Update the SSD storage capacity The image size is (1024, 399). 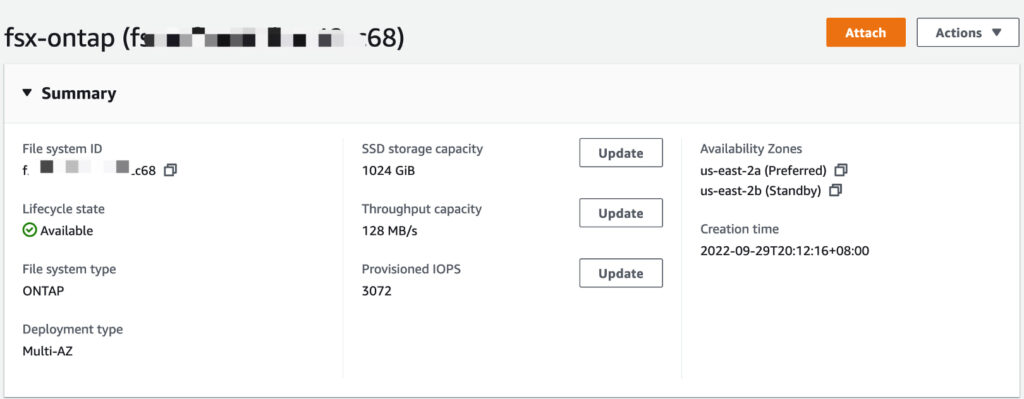point(621,153)
